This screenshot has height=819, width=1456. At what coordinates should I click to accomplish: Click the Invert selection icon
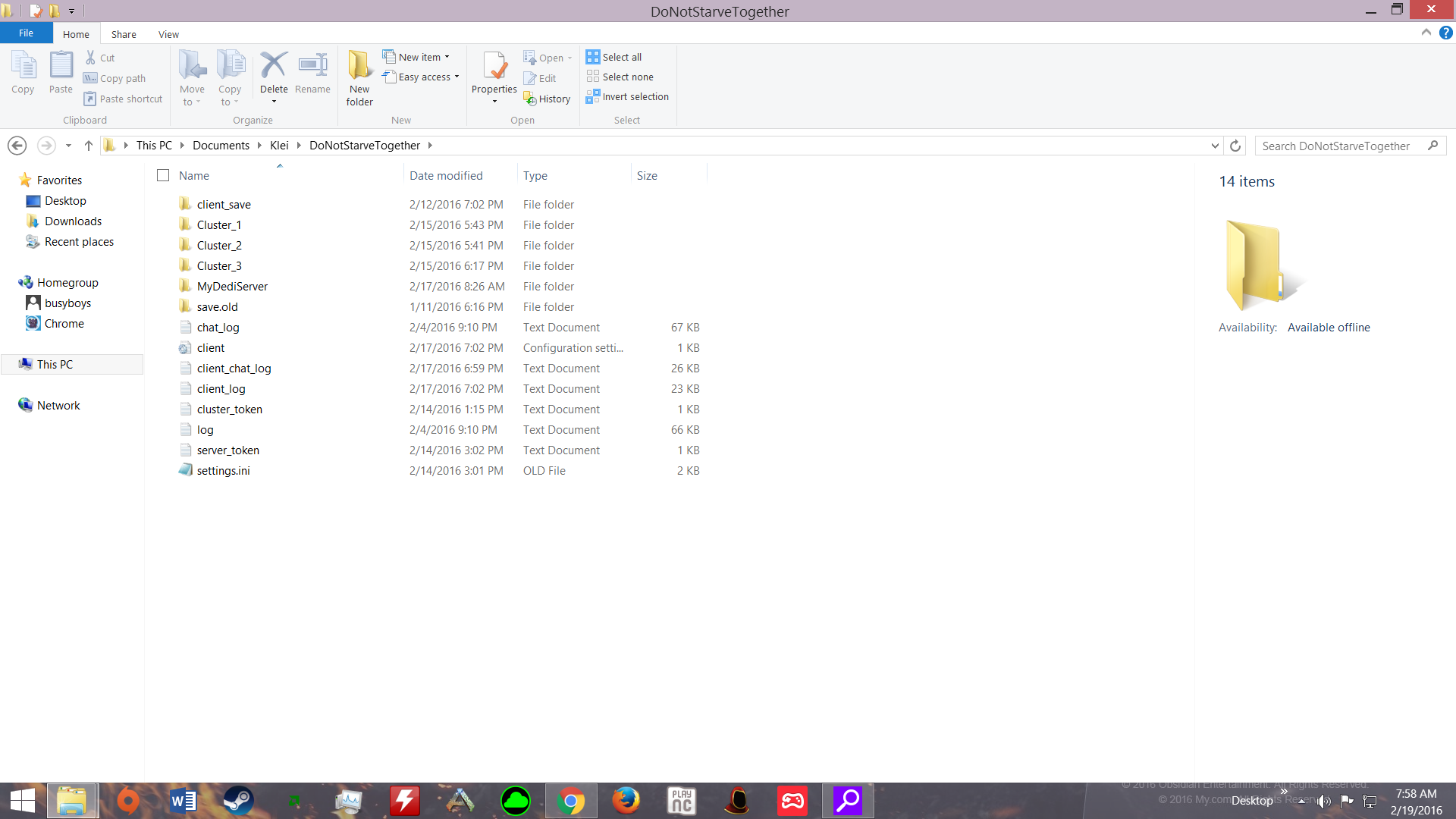point(627,97)
